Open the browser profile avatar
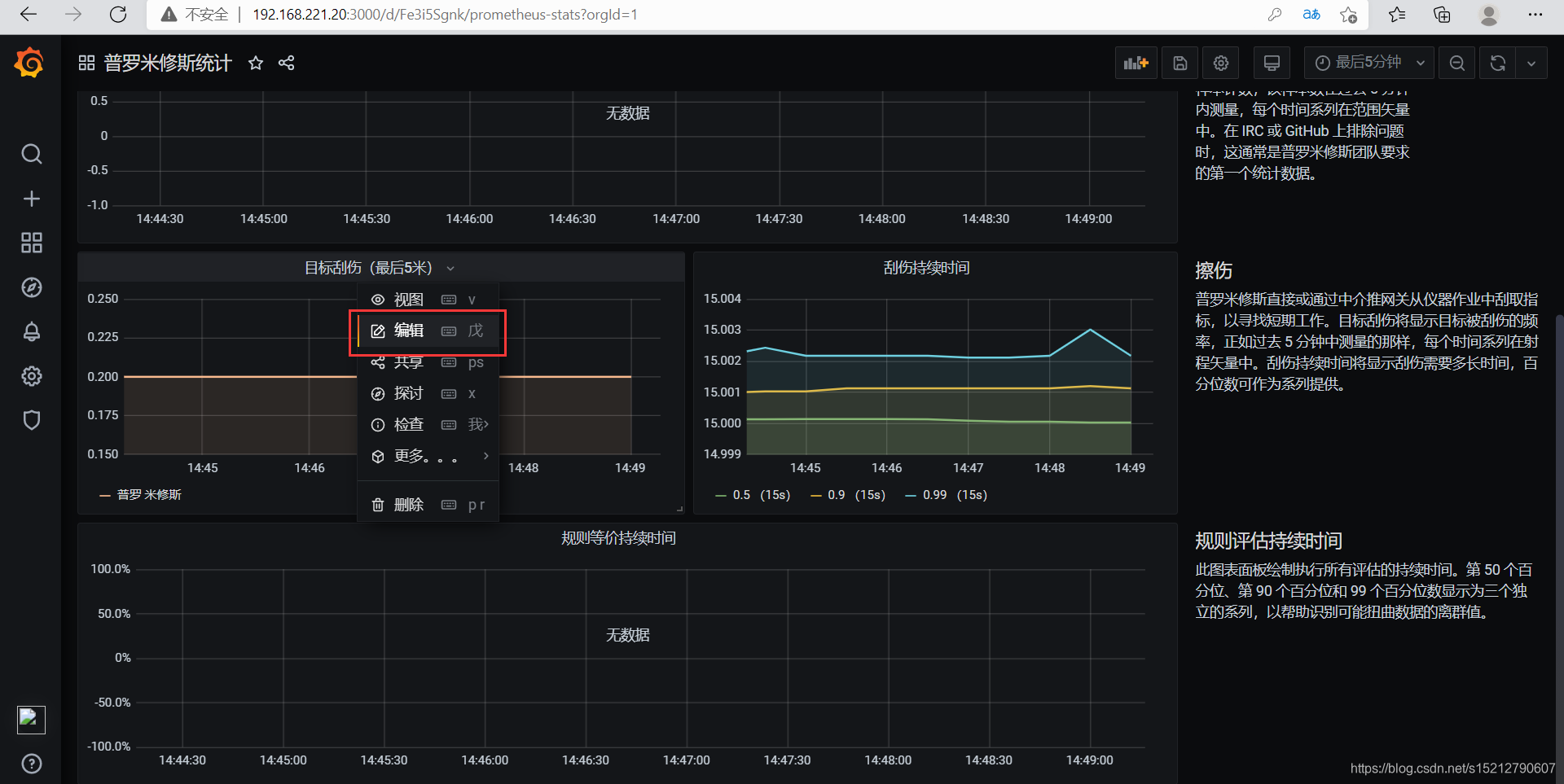The image size is (1564, 784). (x=1489, y=15)
